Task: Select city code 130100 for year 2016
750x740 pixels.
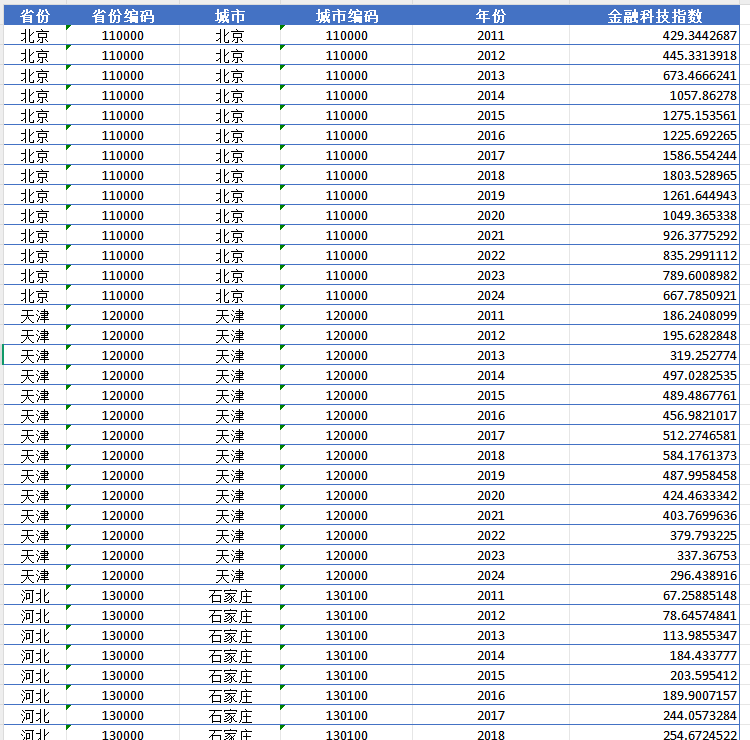Action: coord(347,696)
